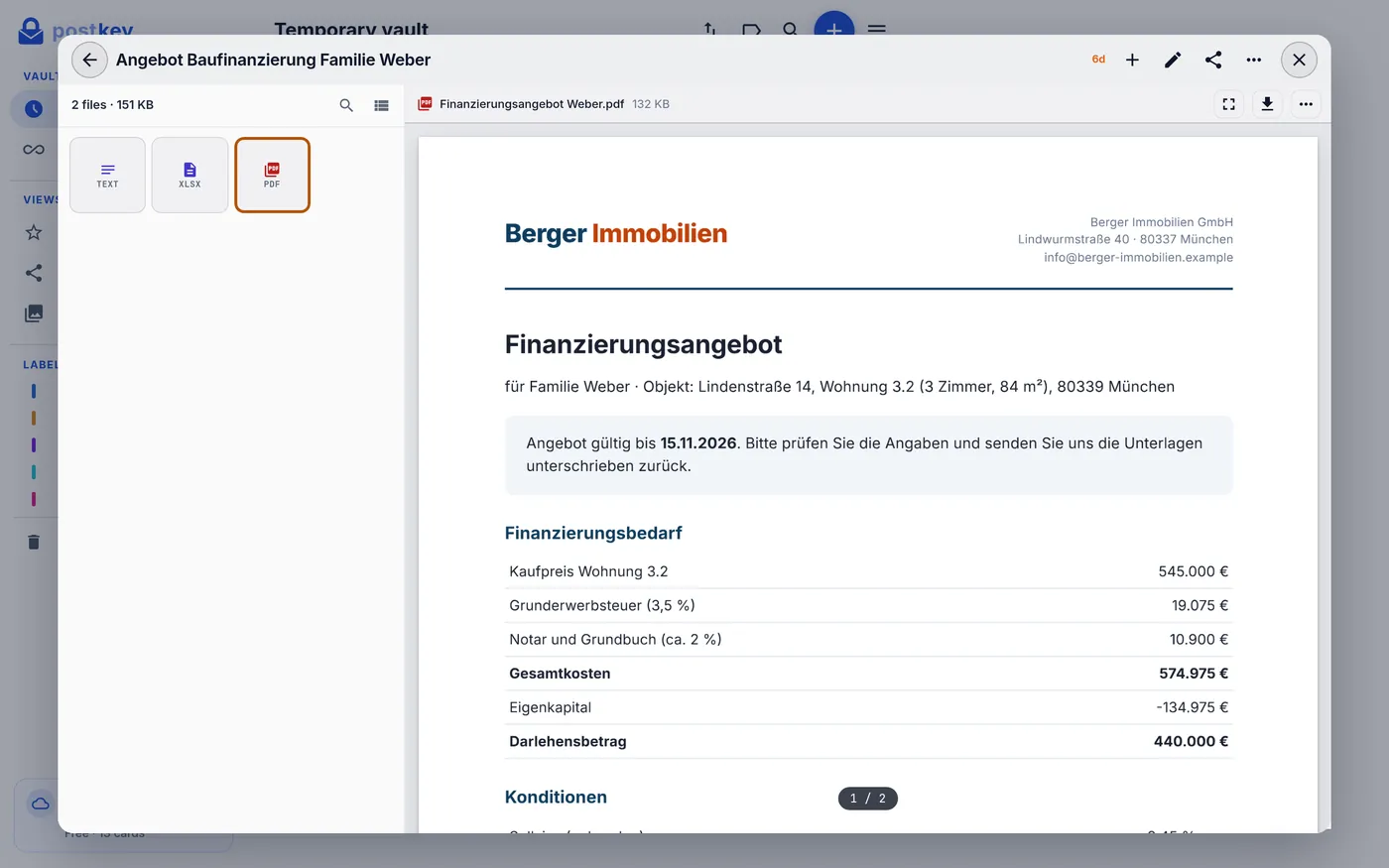Open the infinity view in sidebar
1389x868 pixels.
[34, 150]
